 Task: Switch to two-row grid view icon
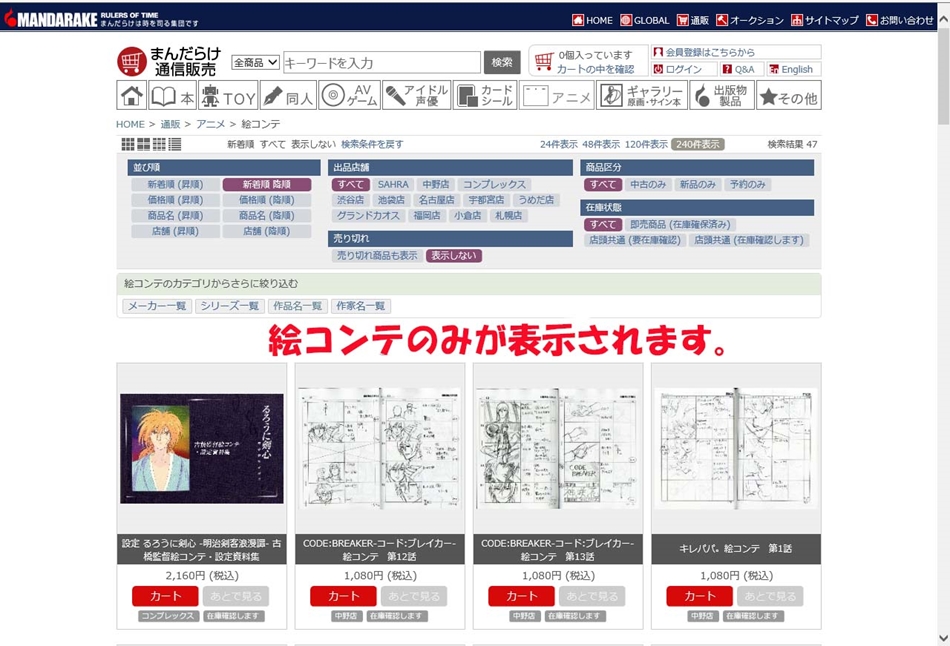click(x=144, y=144)
